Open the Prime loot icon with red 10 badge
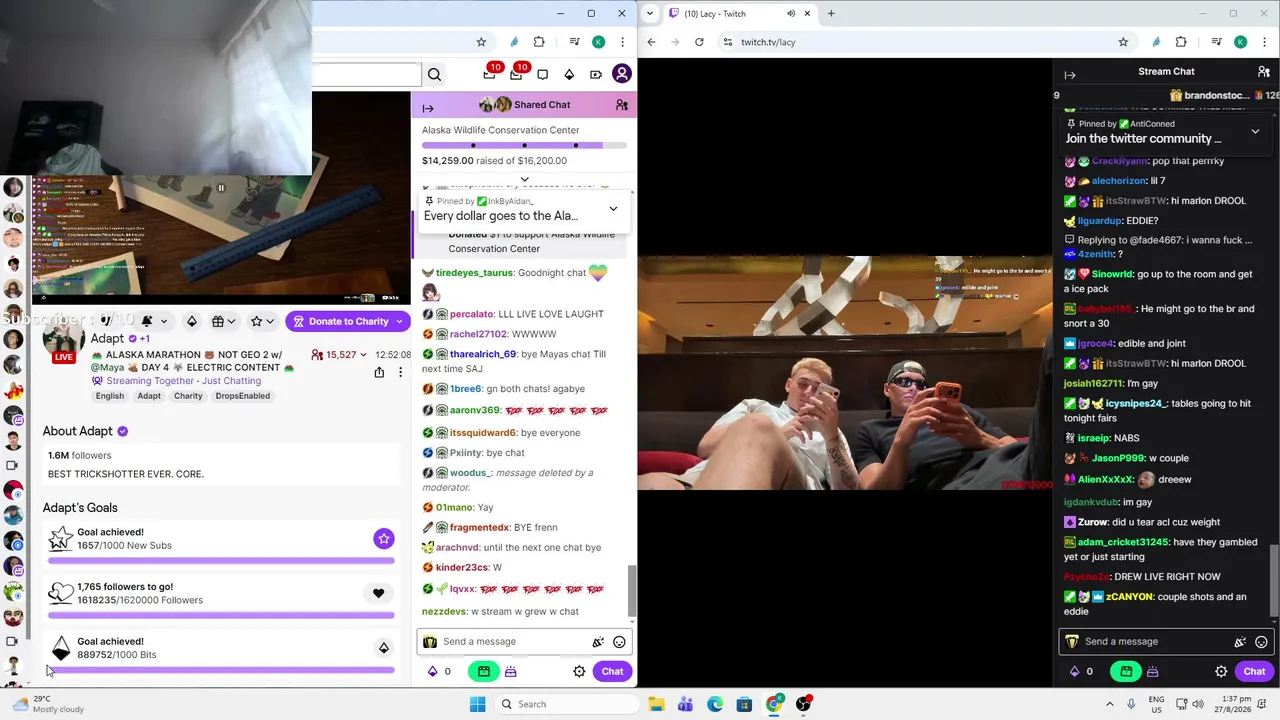Viewport: 1280px width, 720px height. [x=490, y=74]
